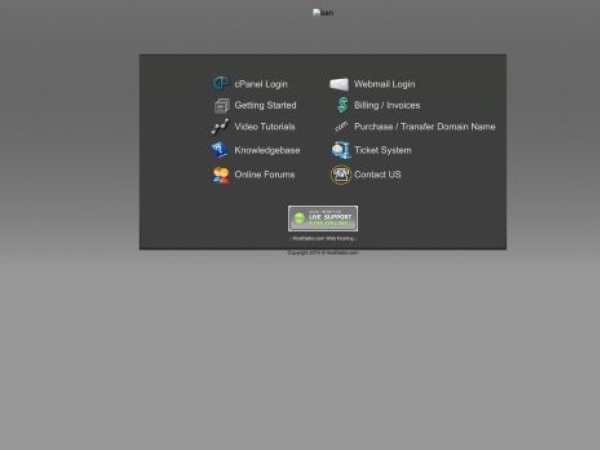
Task: Click the Online Forums people icon
Action: point(221,175)
